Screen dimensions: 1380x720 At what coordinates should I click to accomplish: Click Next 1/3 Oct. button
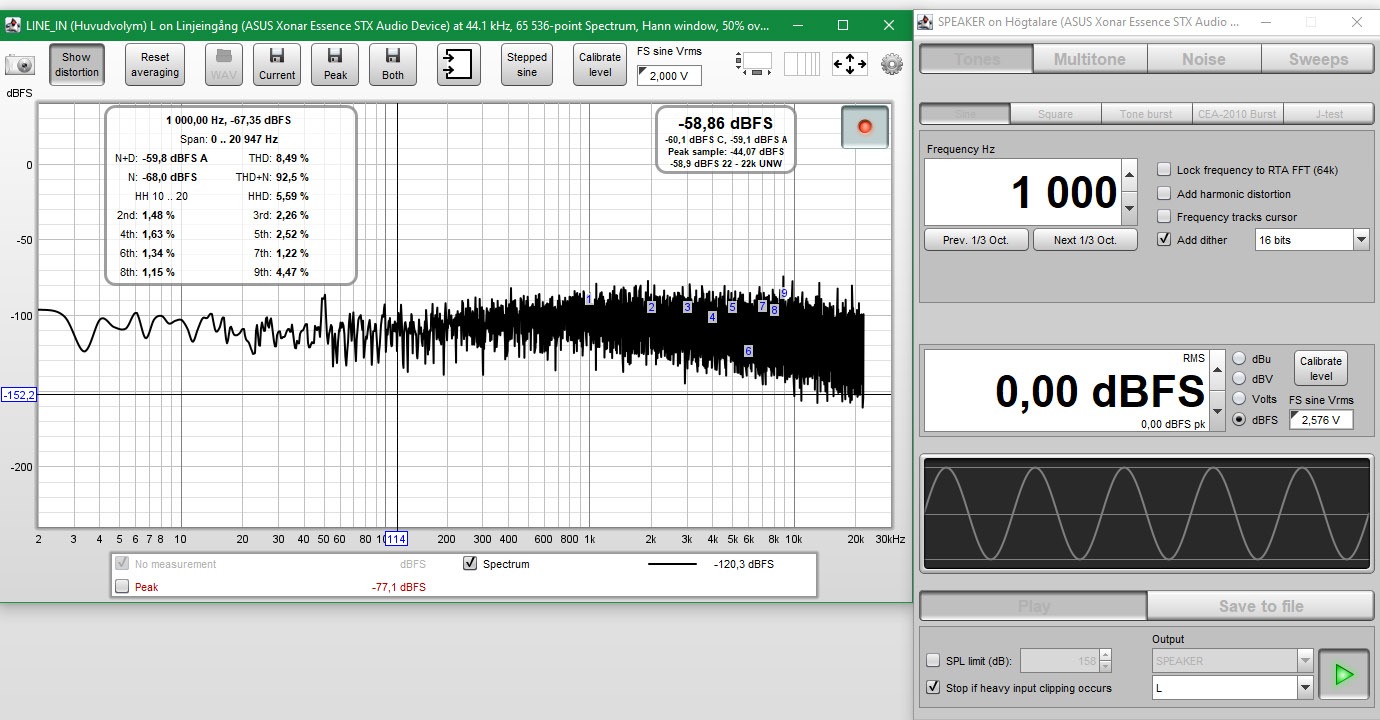[1085, 240]
